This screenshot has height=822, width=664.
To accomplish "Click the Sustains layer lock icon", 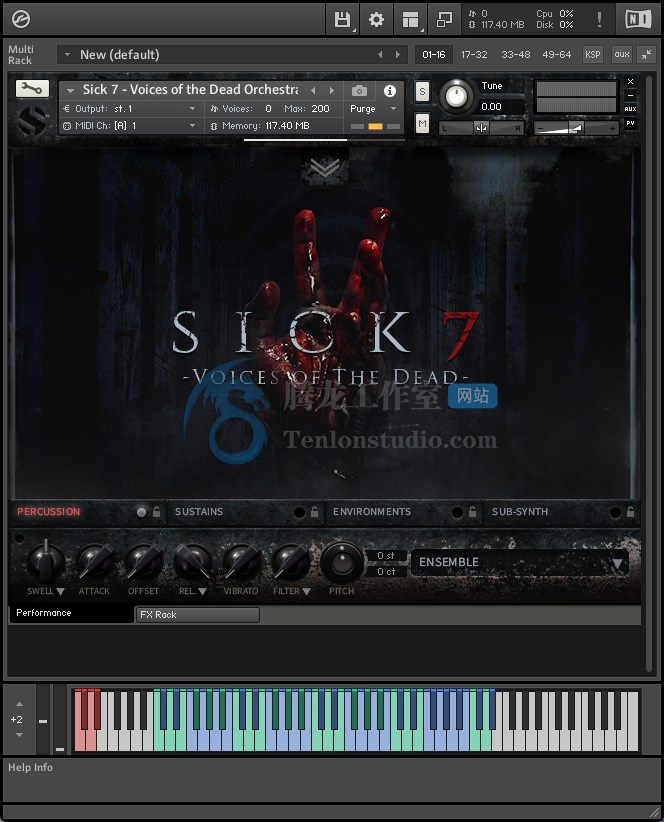I will tap(314, 512).
